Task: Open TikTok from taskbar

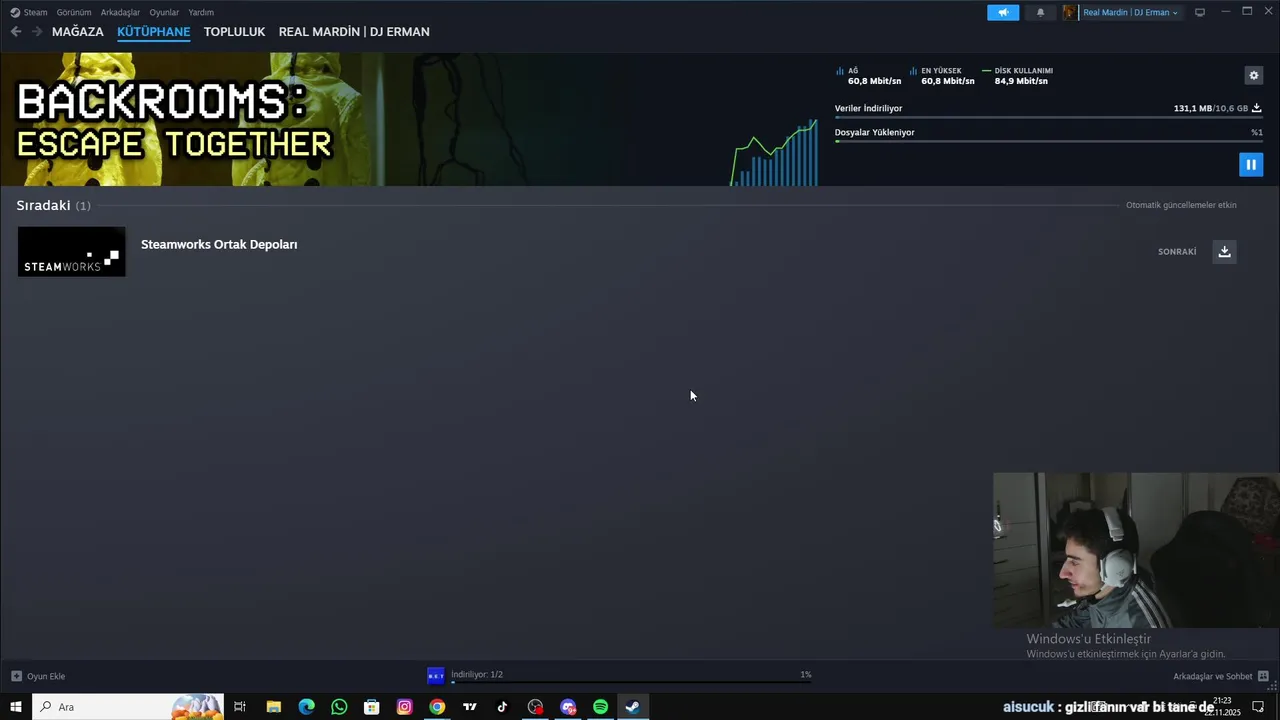Action: pyautogui.click(x=502, y=707)
